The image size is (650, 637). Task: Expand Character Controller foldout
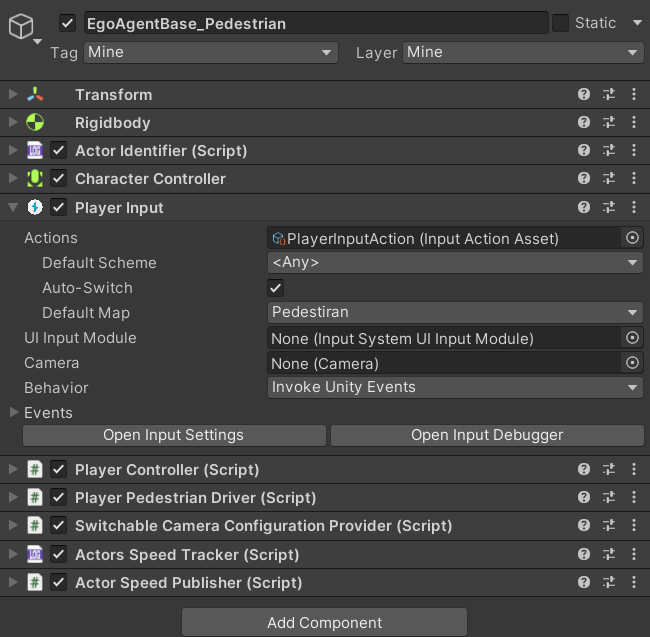pyautogui.click(x=13, y=178)
